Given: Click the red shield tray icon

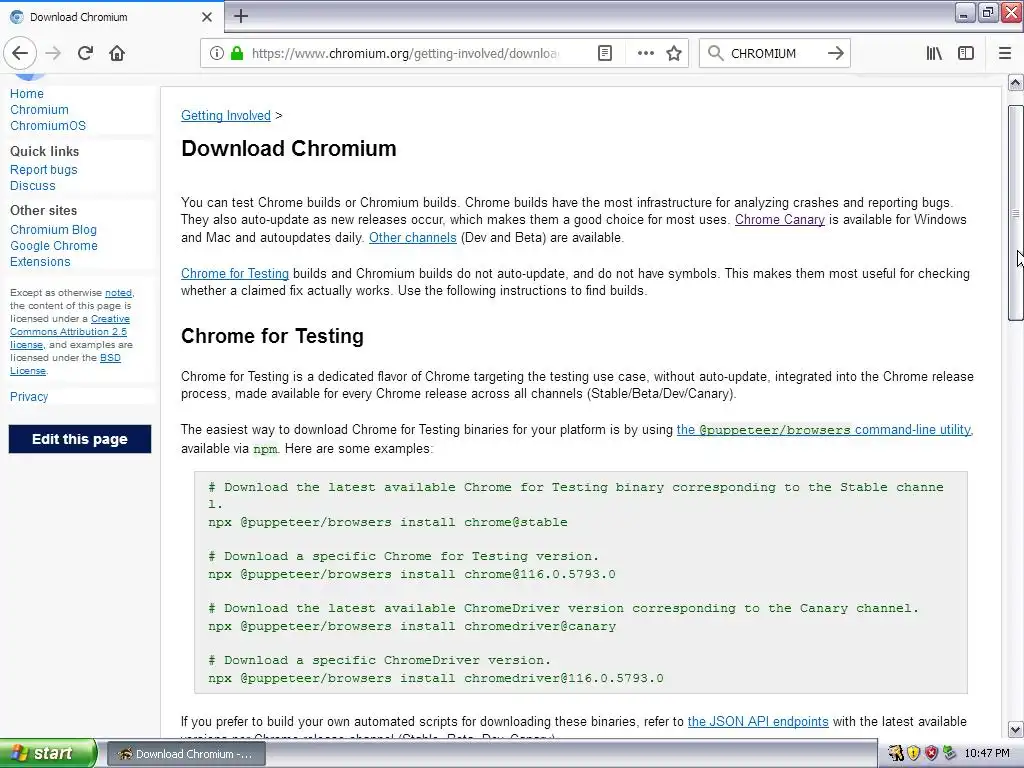Looking at the screenshot, I should (931, 753).
